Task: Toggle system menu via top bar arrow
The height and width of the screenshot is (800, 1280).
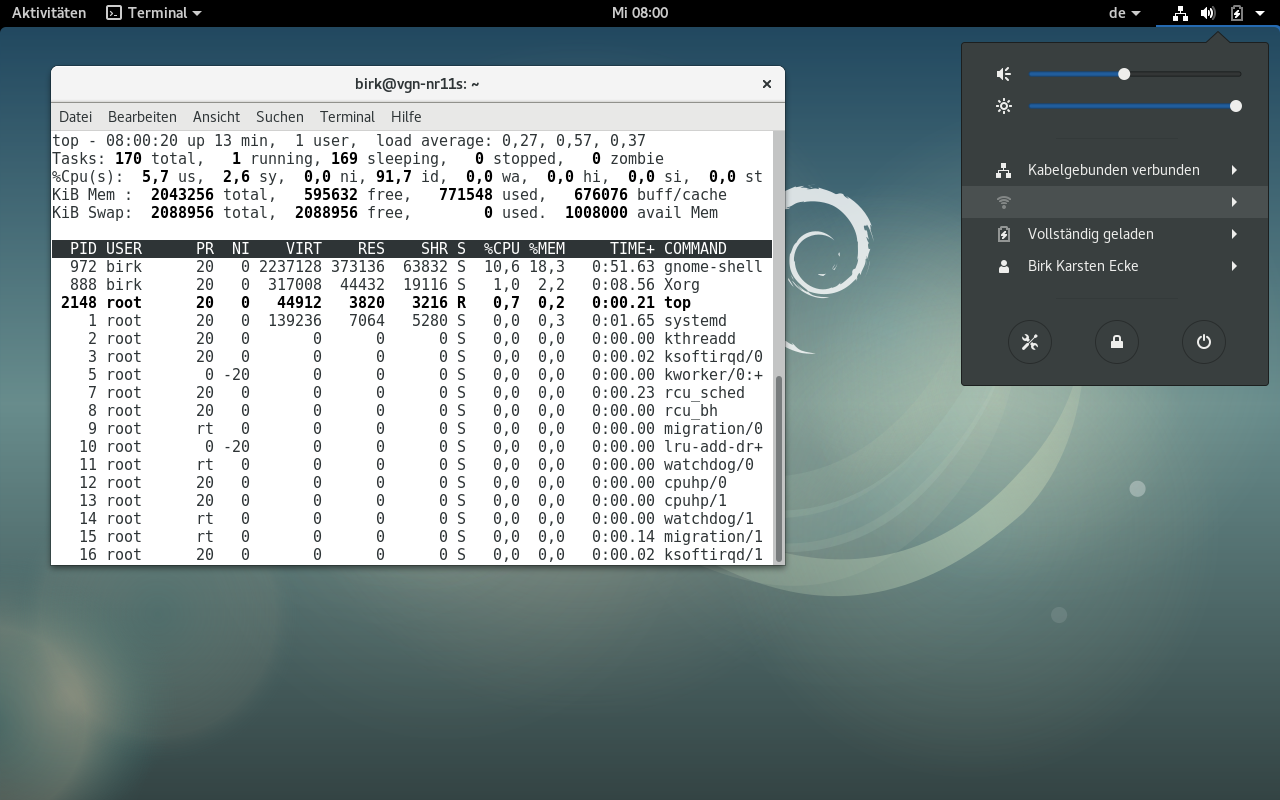Action: tap(1260, 13)
